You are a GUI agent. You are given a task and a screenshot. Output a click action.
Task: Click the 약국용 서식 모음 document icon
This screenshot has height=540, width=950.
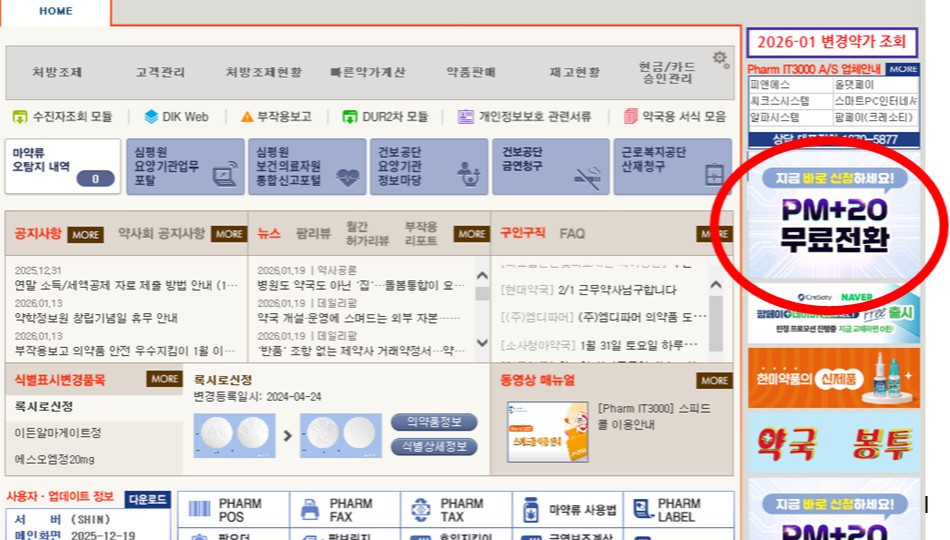click(630, 116)
